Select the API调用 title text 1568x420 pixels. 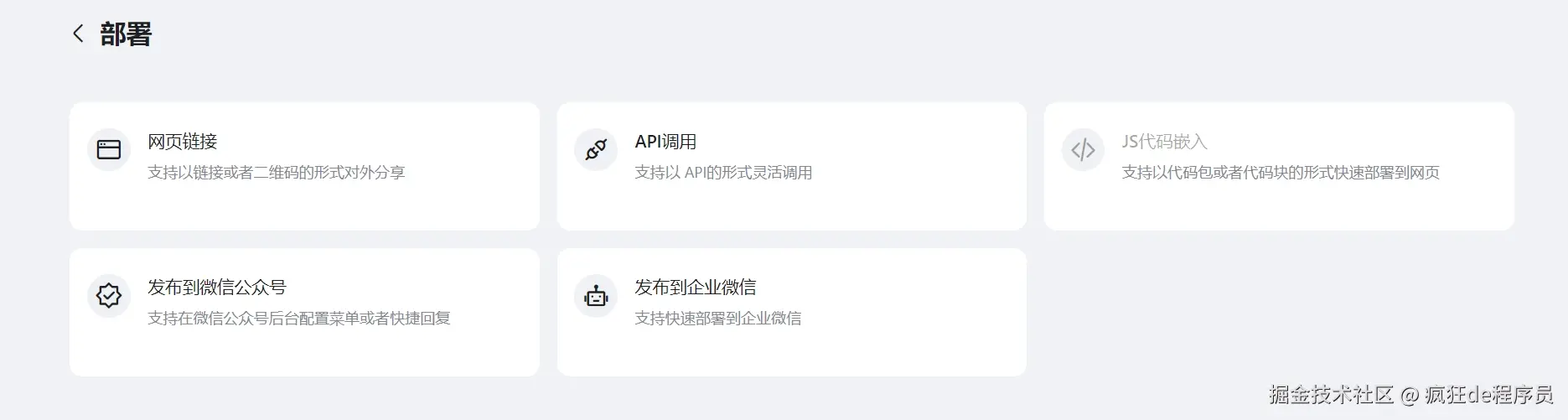(665, 142)
